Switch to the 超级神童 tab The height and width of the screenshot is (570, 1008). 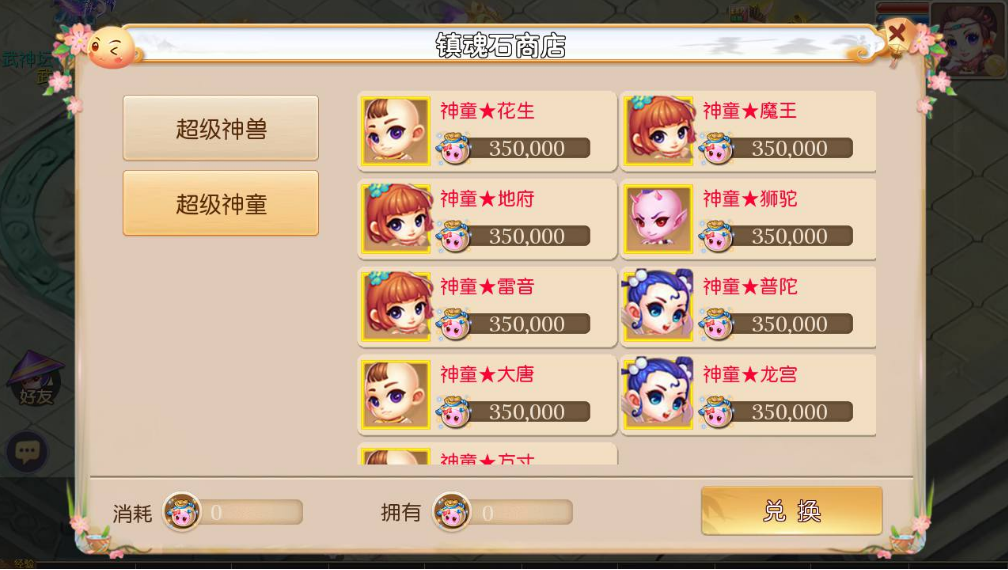point(220,204)
